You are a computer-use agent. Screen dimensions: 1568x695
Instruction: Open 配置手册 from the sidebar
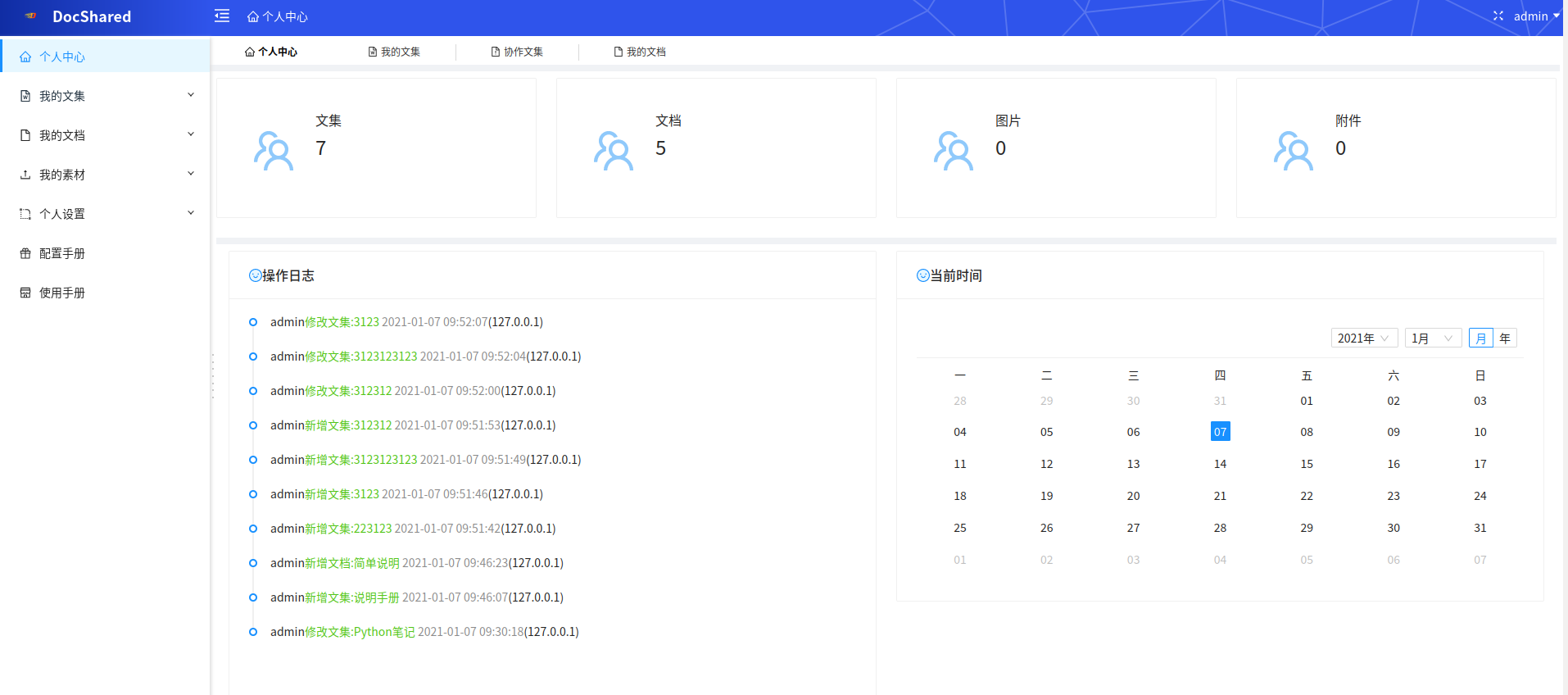(x=105, y=253)
